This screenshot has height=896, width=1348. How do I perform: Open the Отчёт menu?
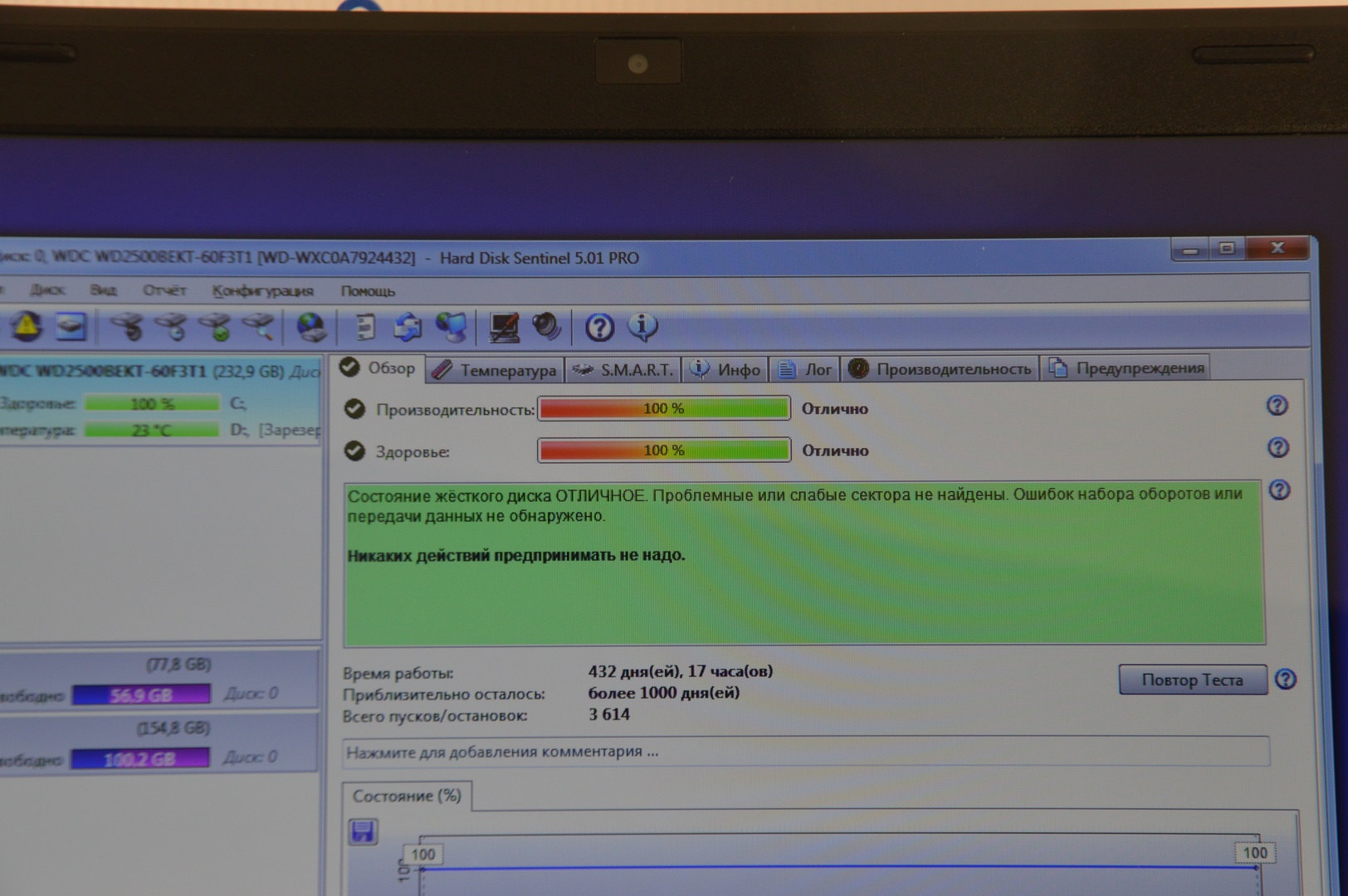click(164, 290)
